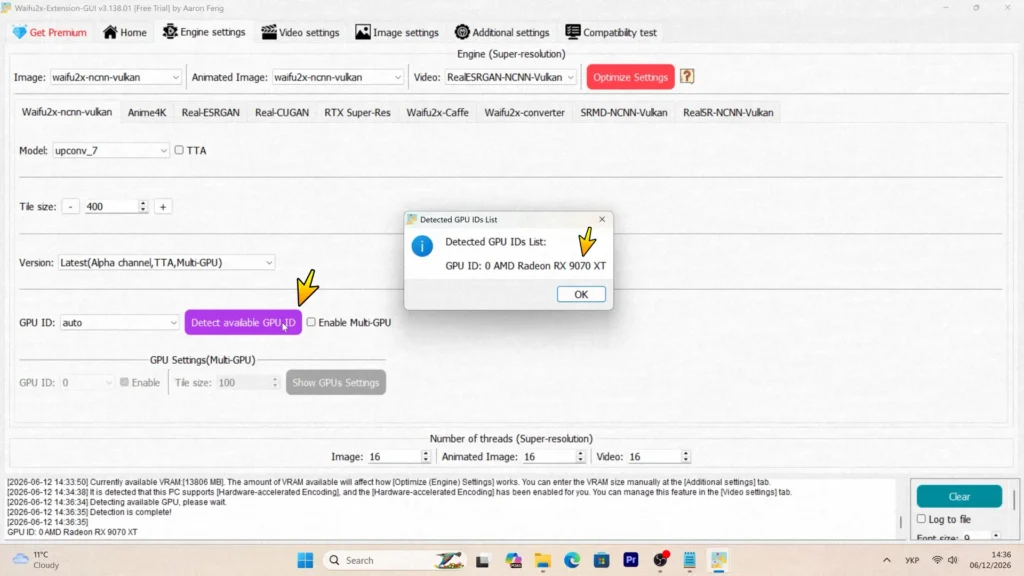Click log text 'GPU ID: 0 AMD Radeon RX 9070 XT'

pyautogui.click(x=72, y=532)
